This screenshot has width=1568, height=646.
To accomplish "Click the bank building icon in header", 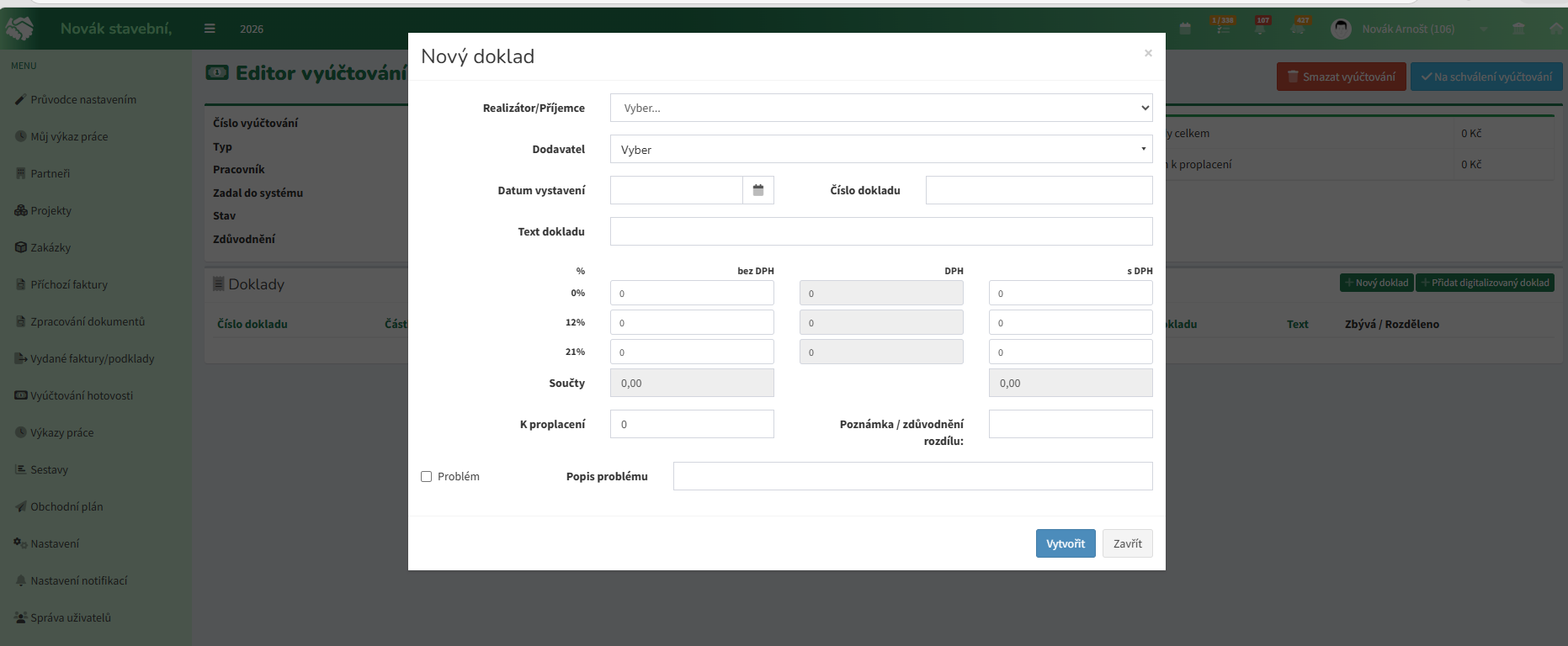I will 1518,29.
